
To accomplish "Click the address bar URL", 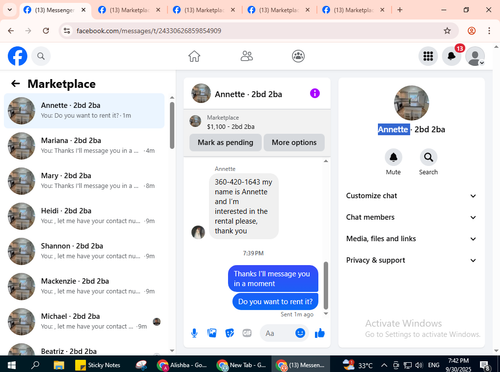I will (x=149, y=31).
